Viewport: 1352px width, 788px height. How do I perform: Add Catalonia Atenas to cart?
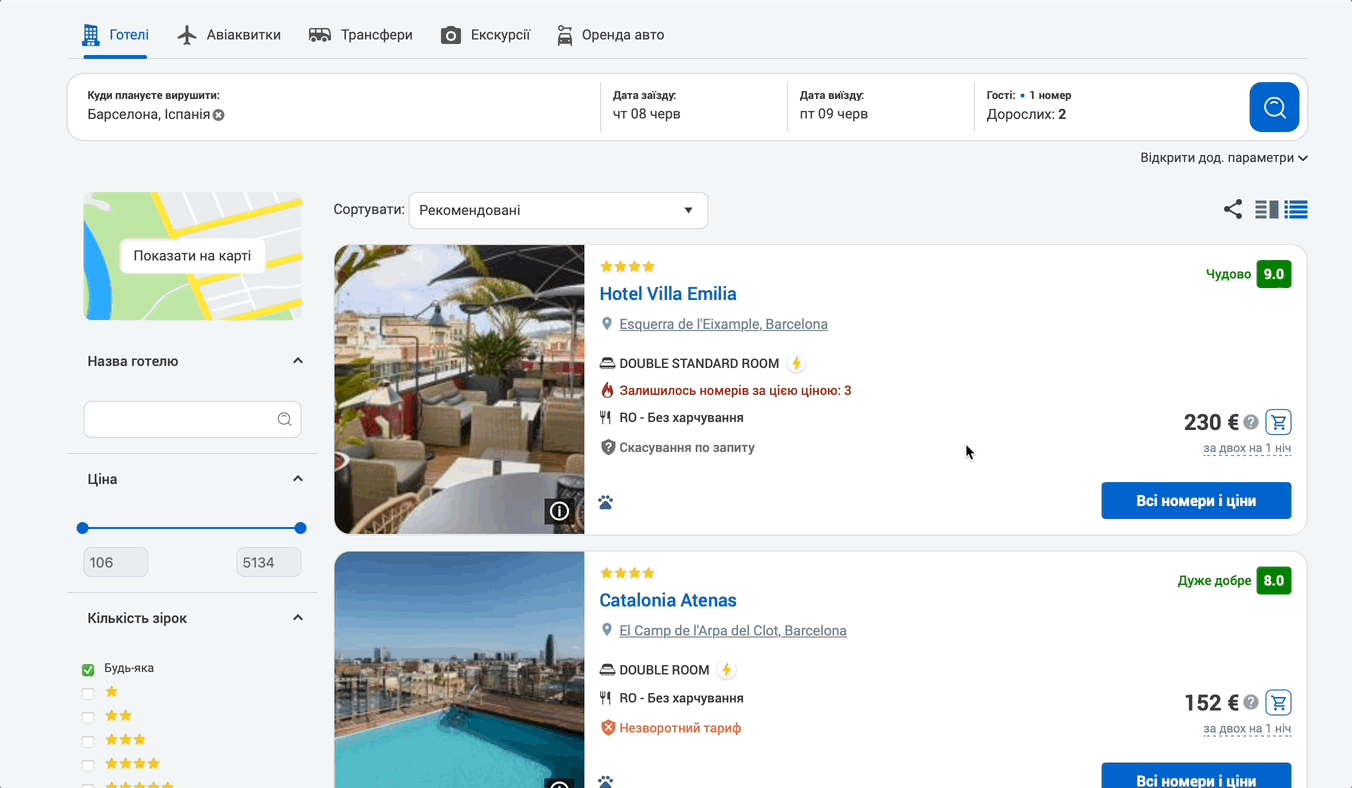tap(1278, 702)
